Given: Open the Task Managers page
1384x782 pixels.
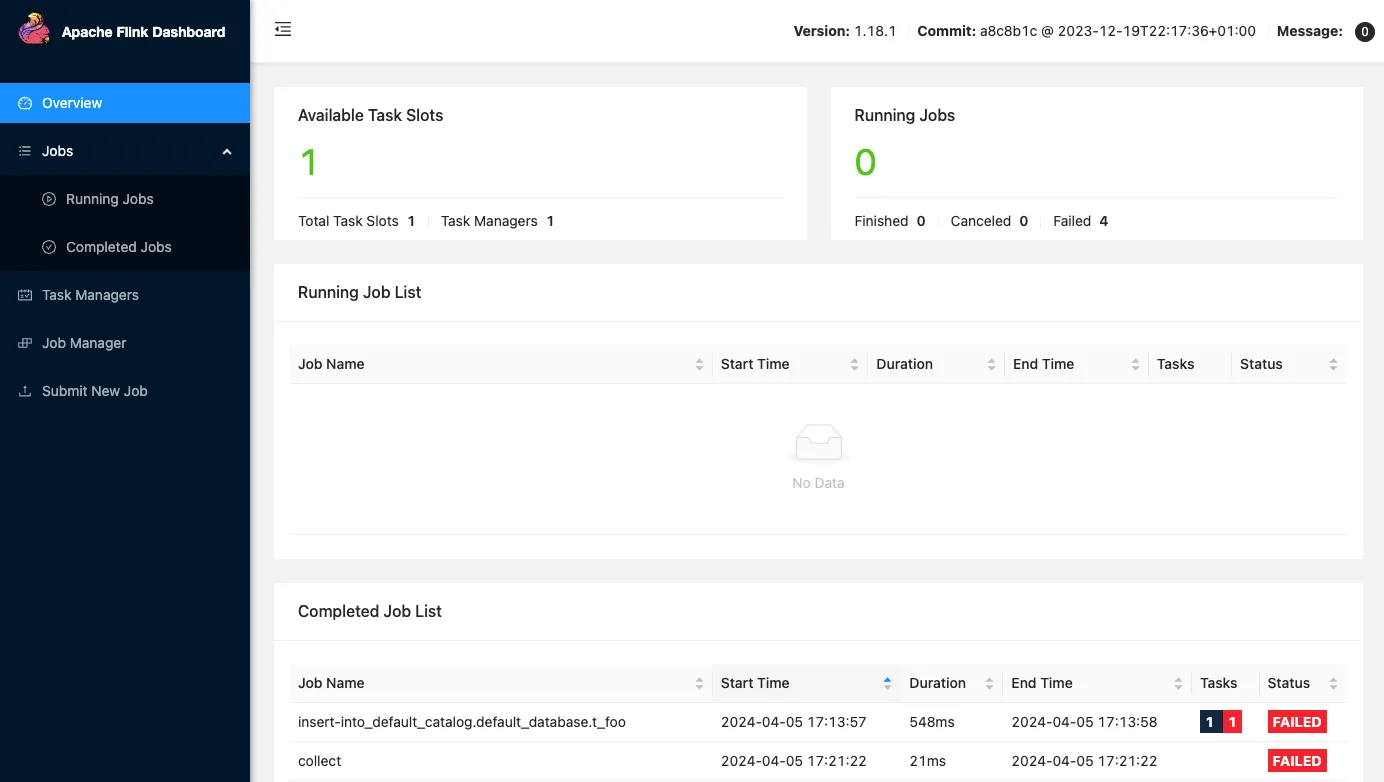Looking at the screenshot, I should click(90, 295).
